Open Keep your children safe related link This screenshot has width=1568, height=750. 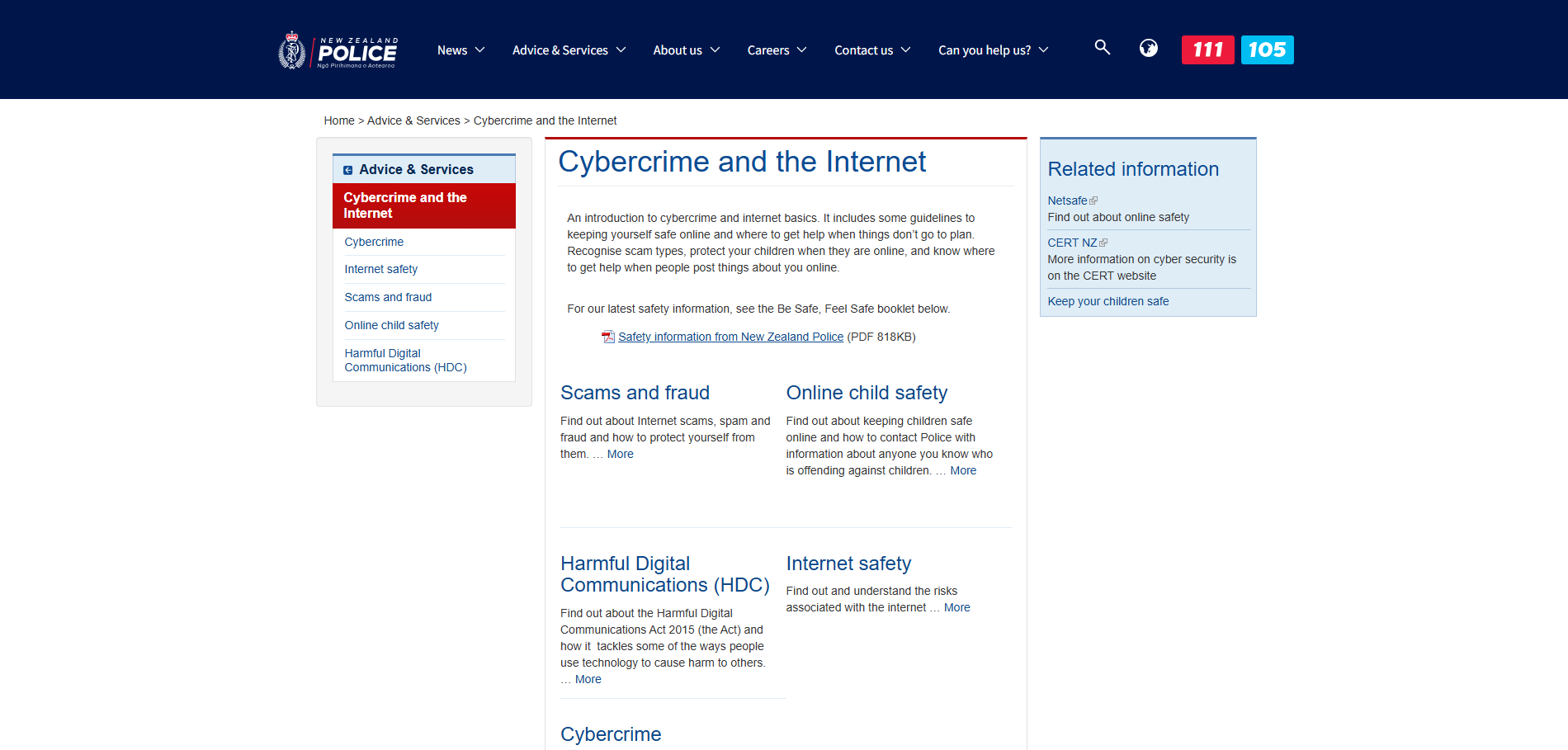(x=1108, y=301)
